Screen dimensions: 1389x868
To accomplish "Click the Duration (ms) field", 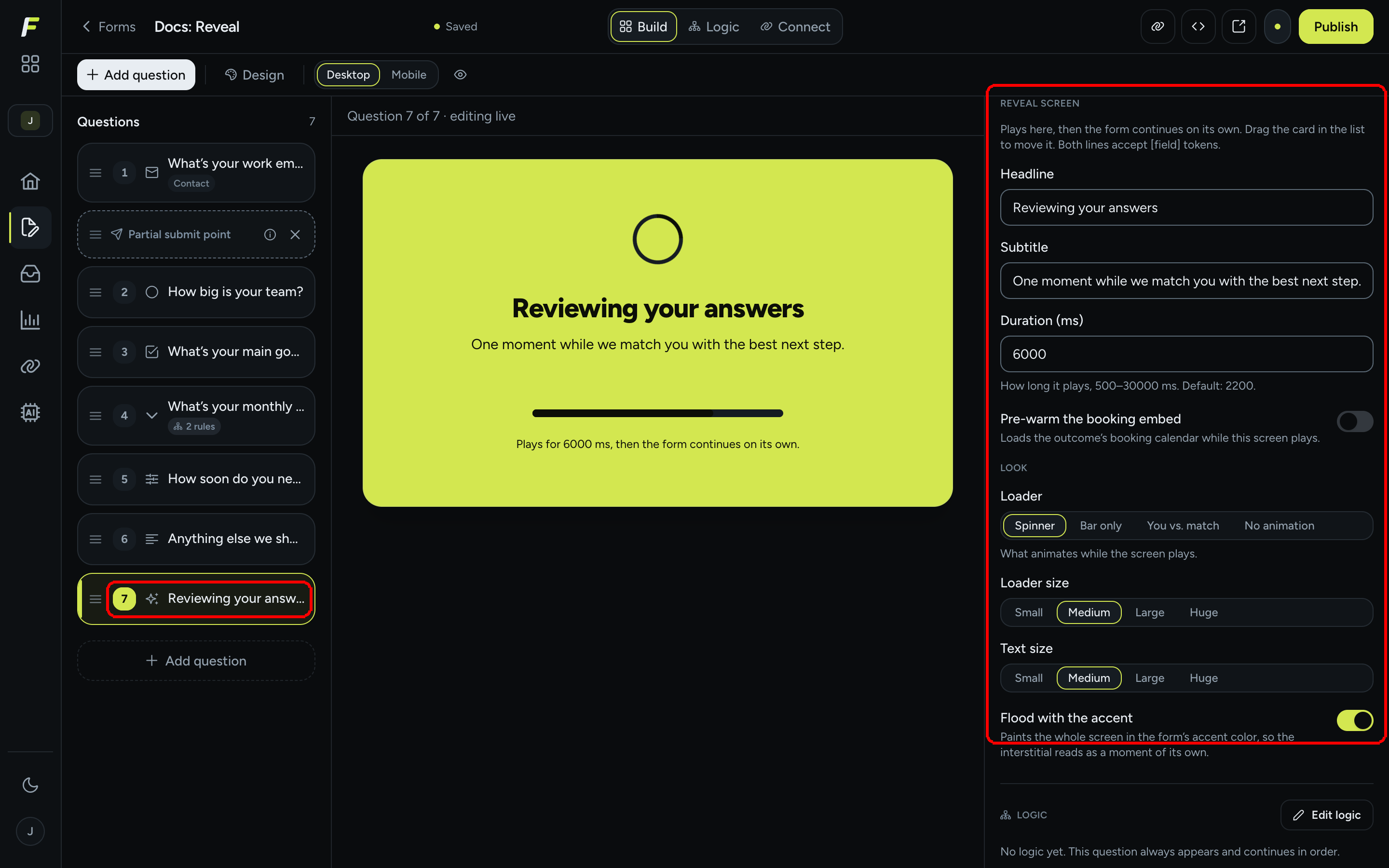I will click(1186, 353).
